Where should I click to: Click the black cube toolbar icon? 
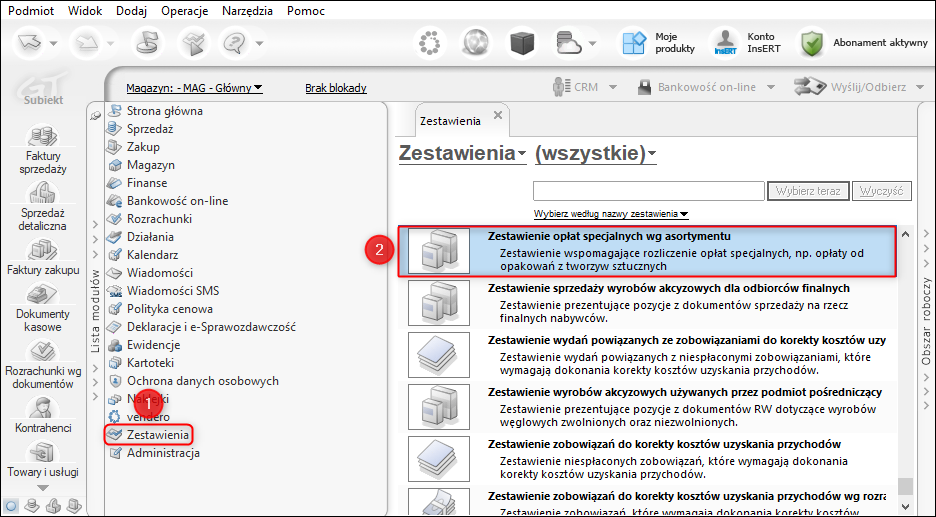tap(522, 43)
